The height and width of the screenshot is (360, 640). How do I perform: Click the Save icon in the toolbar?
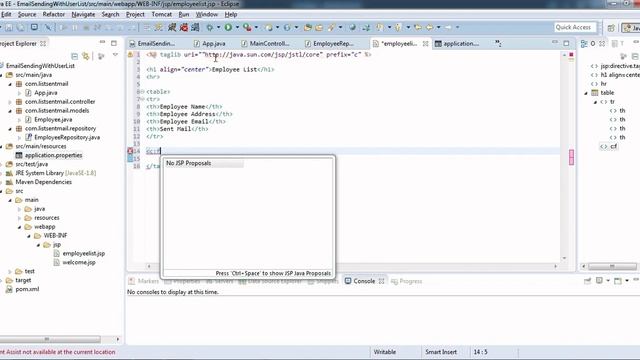point(9,27)
